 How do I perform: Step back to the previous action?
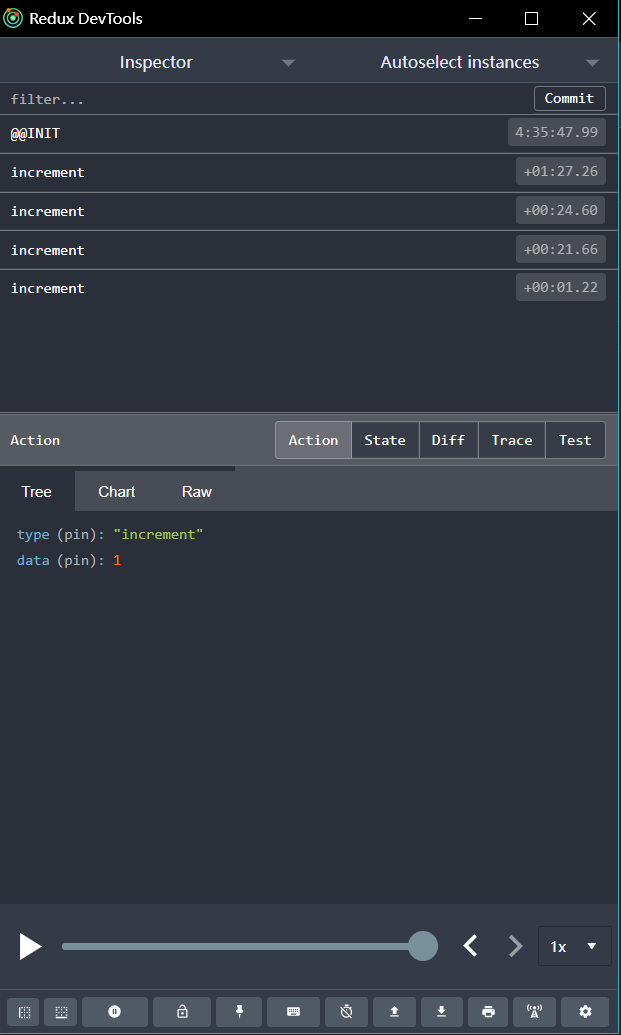[x=470, y=946]
